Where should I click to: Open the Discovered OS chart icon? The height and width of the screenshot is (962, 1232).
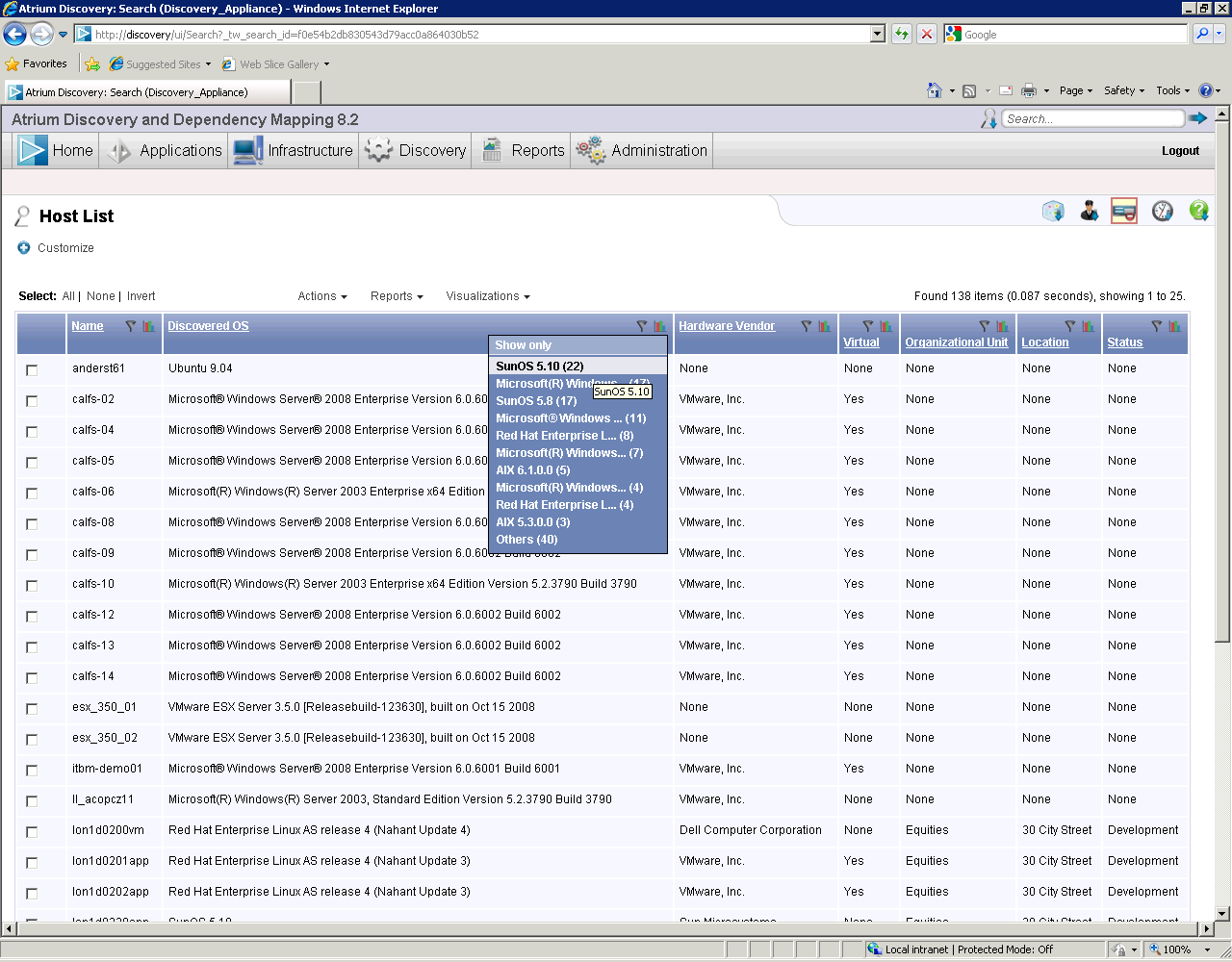(660, 326)
